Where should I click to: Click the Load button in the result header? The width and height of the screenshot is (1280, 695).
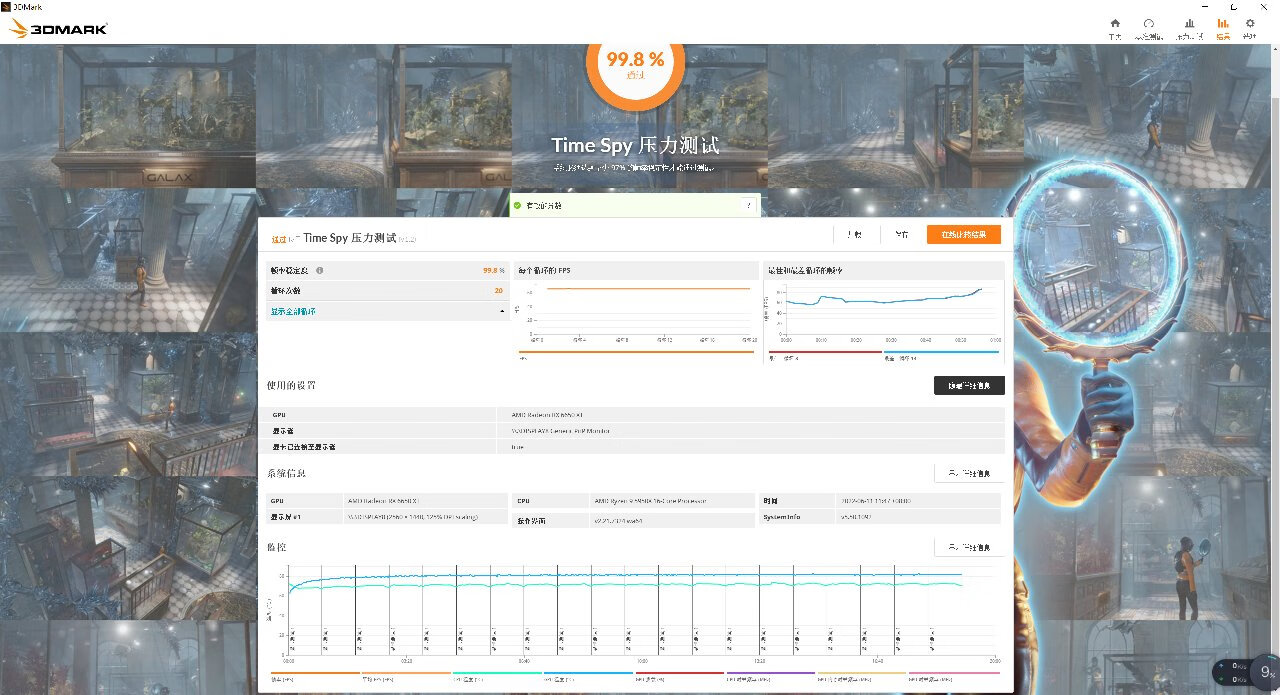coord(855,235)
